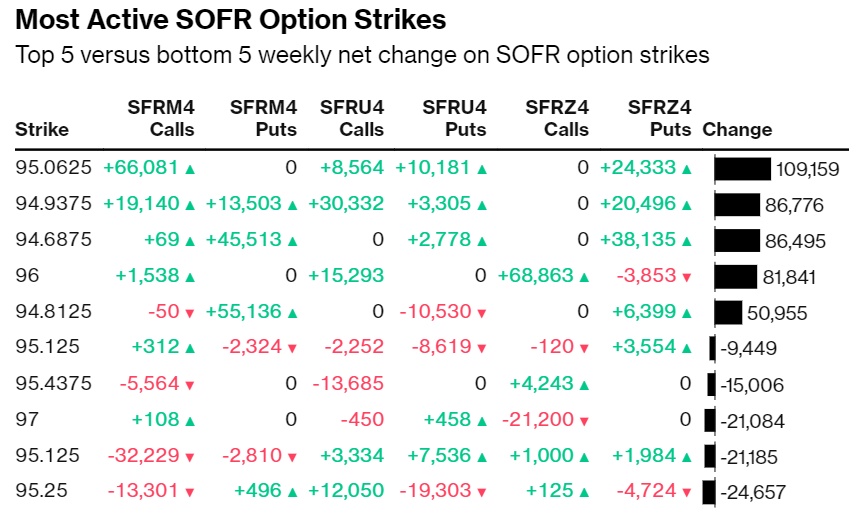Select the down arrow next to -19,303
This screenshot has width=864, height=516.
tap(482, 493)
